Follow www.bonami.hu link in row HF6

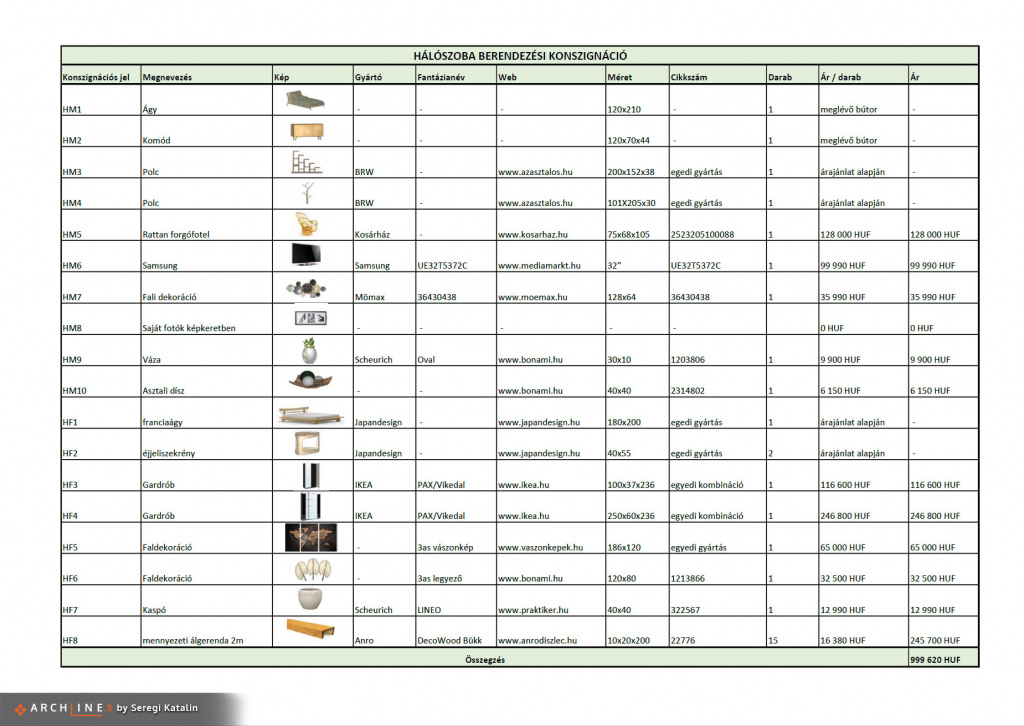[x=530, y=578]
